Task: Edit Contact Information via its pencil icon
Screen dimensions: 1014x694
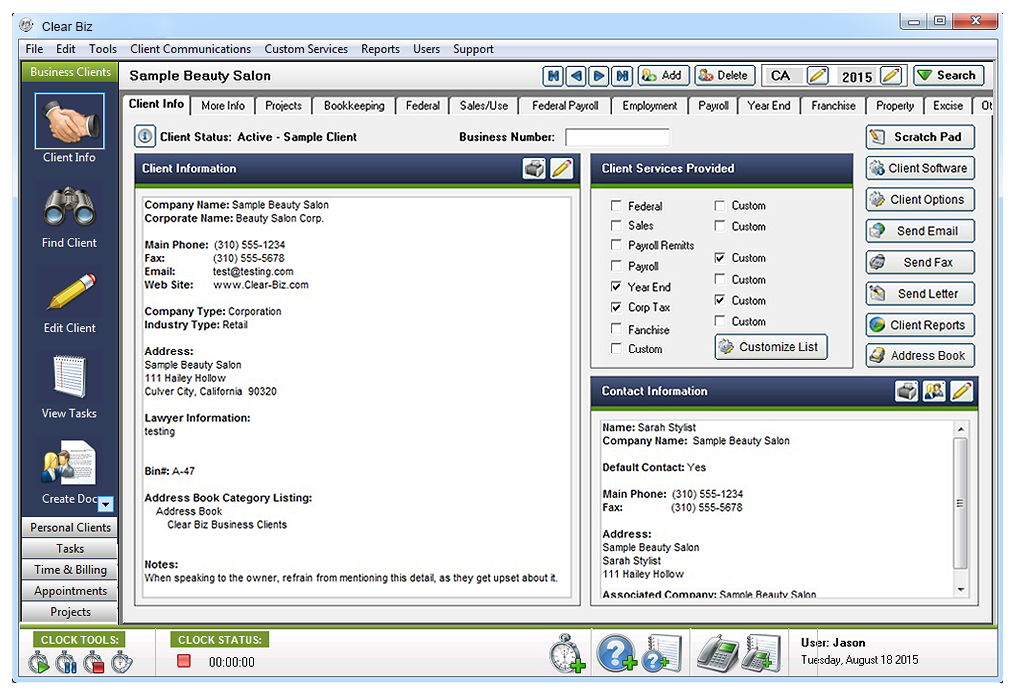Action: 961,391
